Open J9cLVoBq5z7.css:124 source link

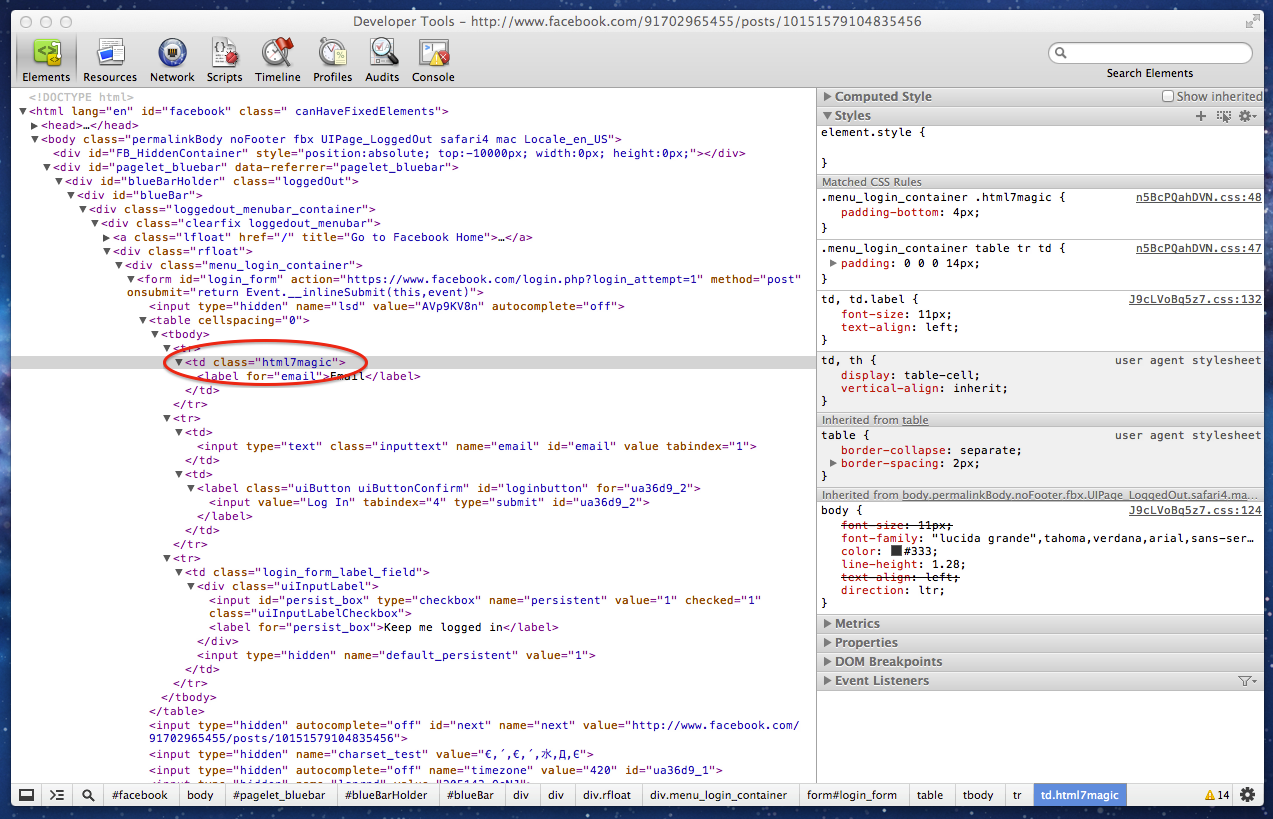(1195, 510)
